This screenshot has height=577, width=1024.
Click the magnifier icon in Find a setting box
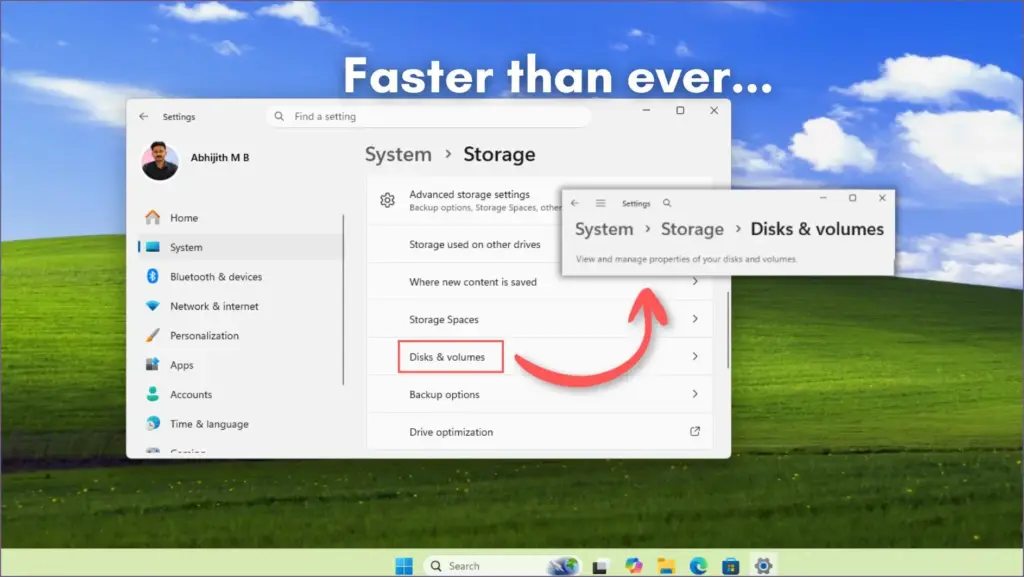pos(280,116)
